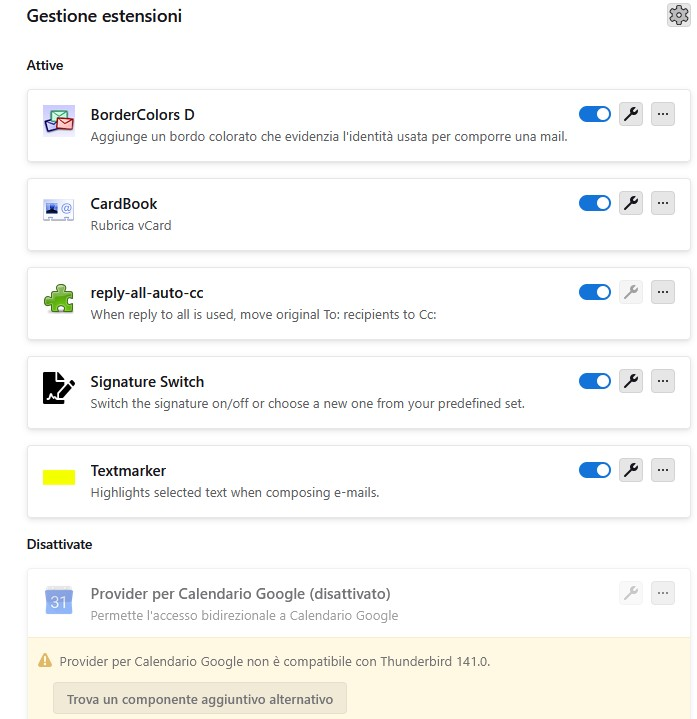Show more options for Textmarker
Image resolution: width=697 pixels, height=719 pixels.
coord(663,470)
